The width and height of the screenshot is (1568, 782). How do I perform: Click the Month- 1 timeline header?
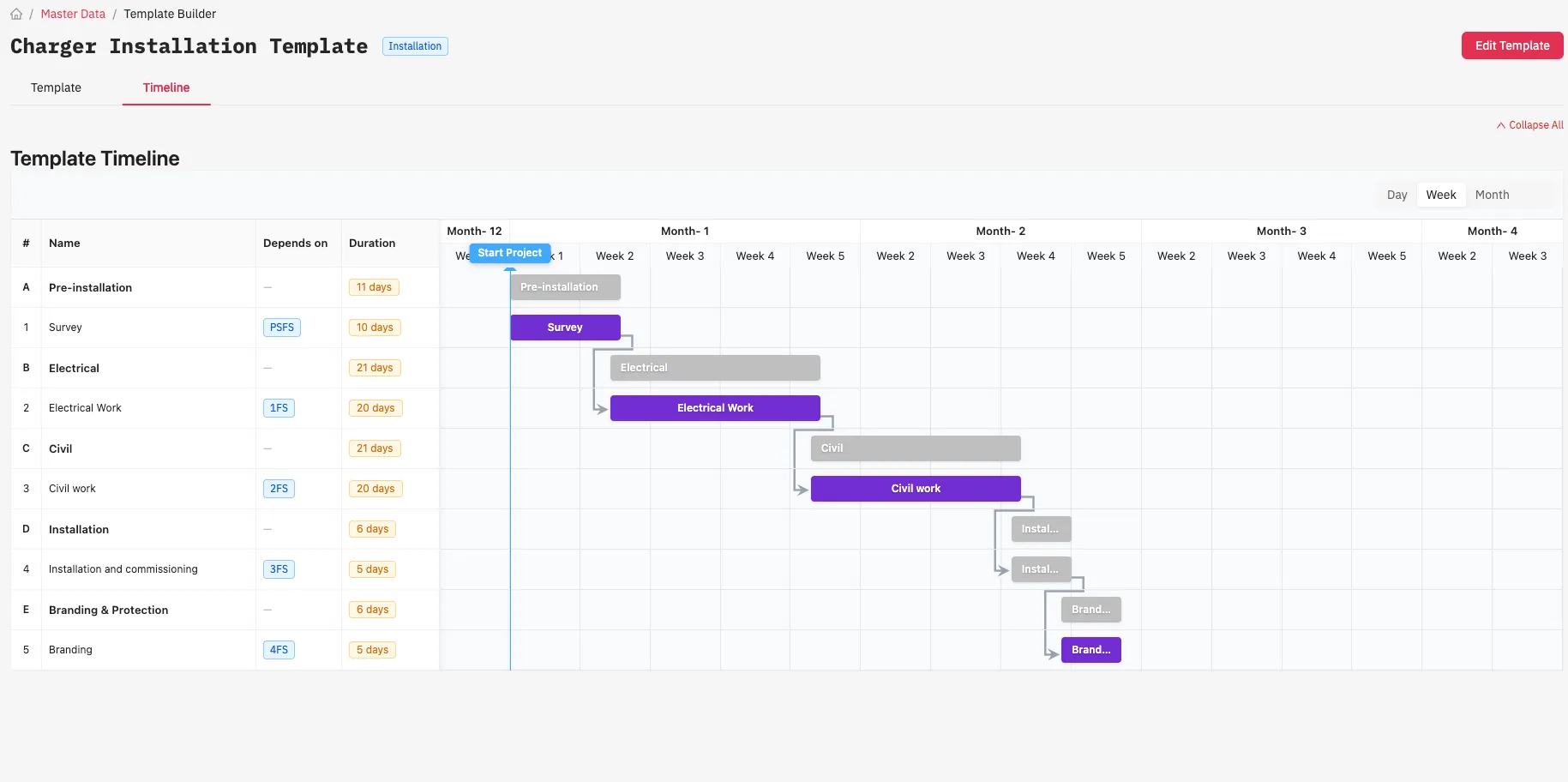(684, 232)
